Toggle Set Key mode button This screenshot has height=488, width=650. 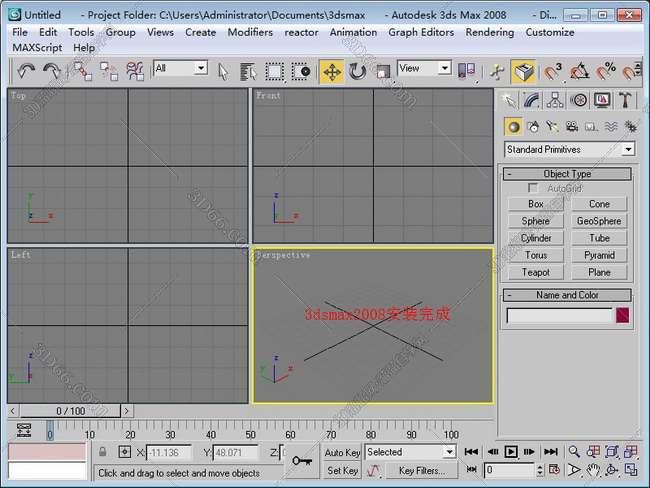point(342,471)
